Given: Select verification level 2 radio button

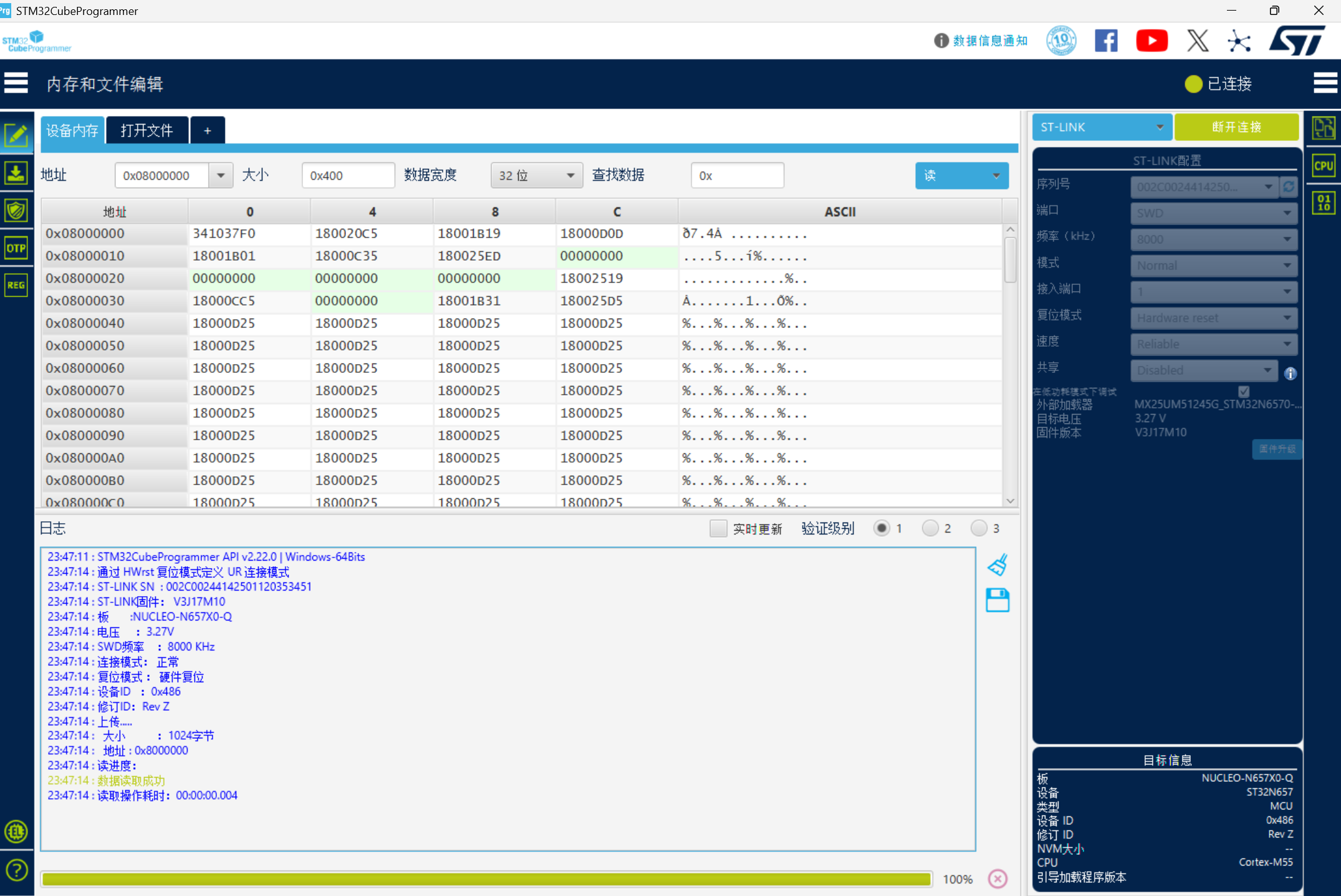Looking at the screenshot, I should 930,528.
